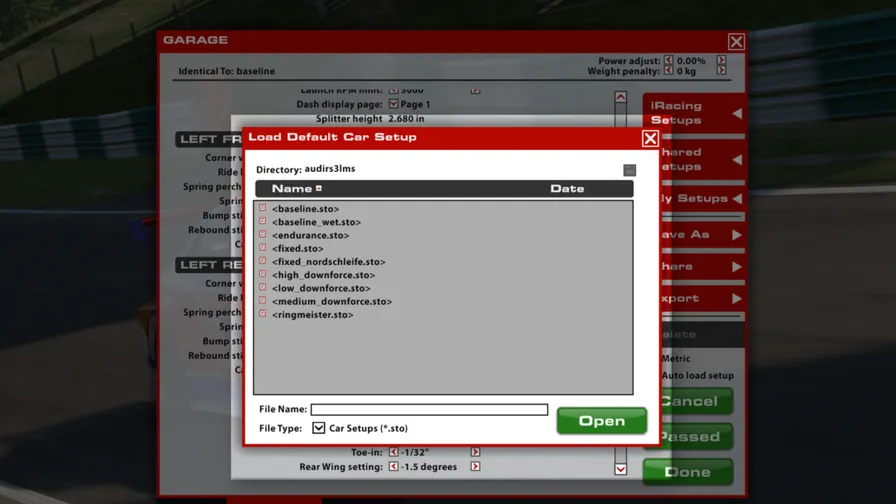Increase Power adjust percentage

721,60
